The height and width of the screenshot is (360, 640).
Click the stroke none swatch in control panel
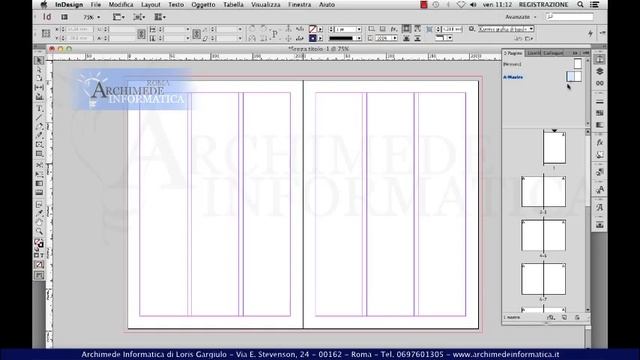(313, 29)
